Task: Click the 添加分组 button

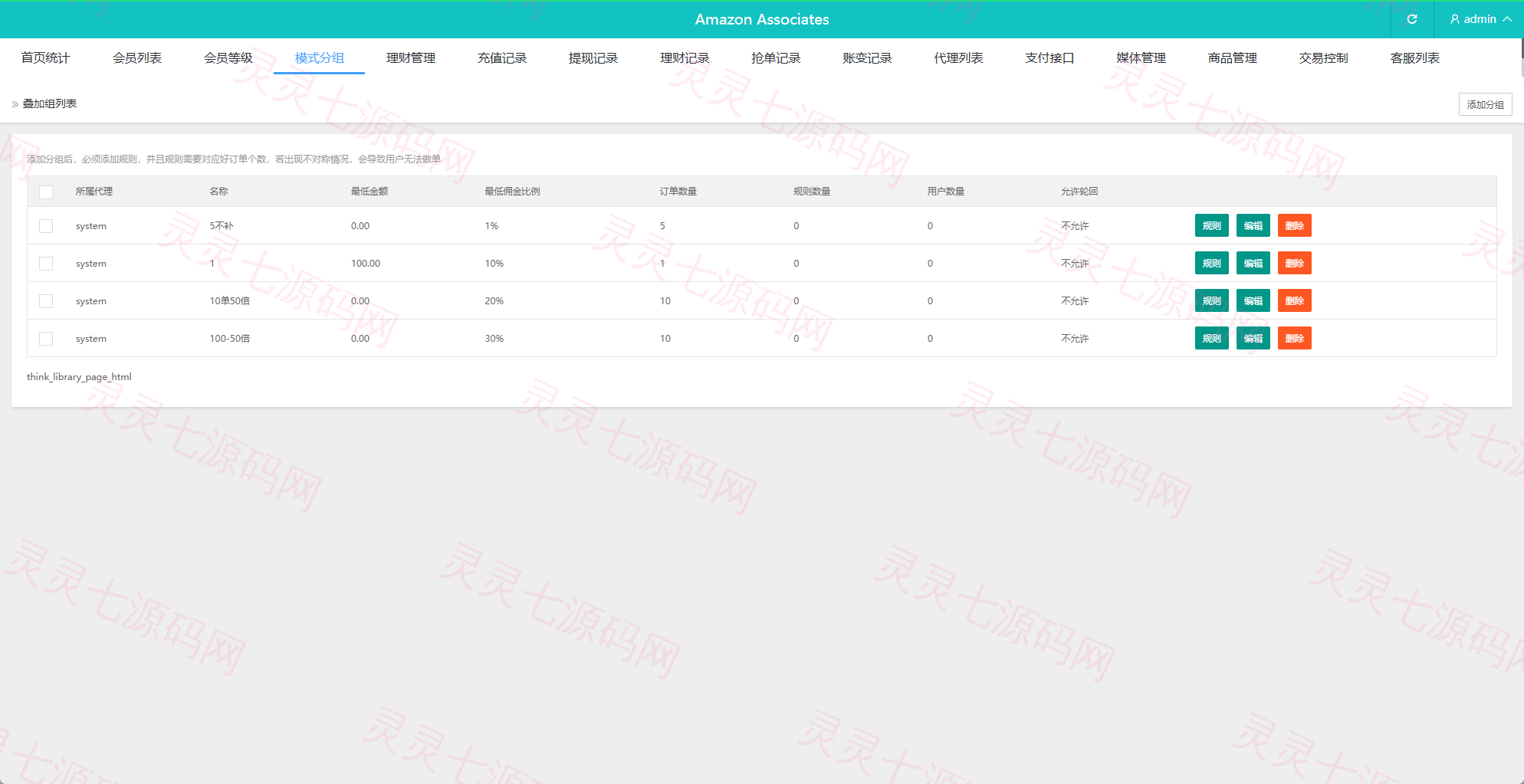Action: click(1485, 104)
